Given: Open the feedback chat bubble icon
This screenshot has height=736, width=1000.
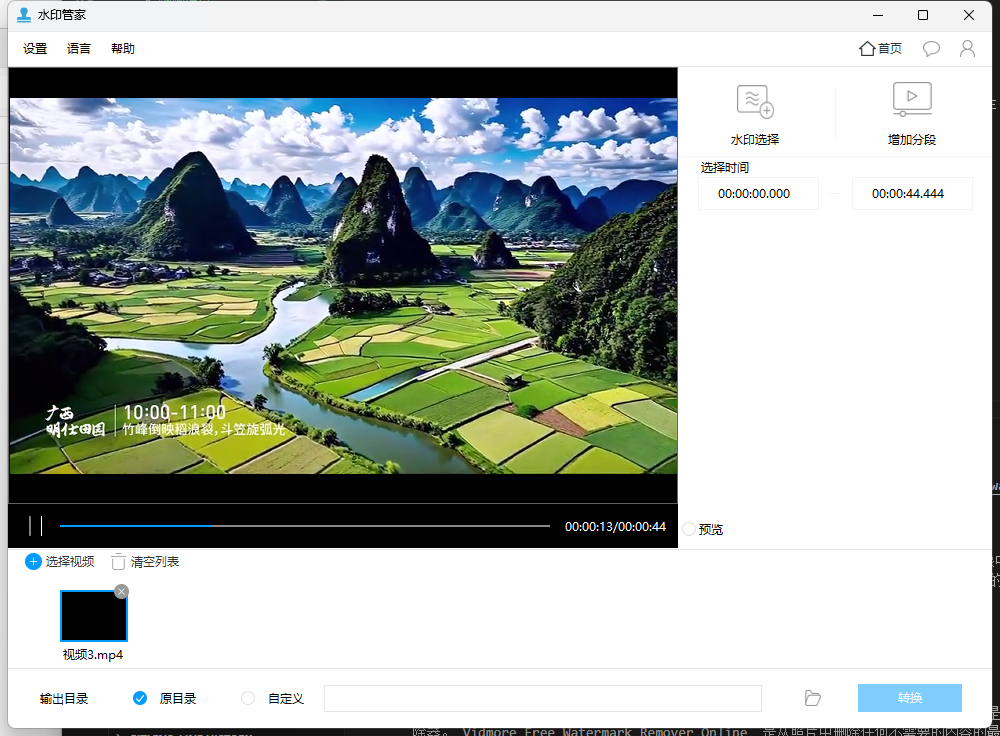Looking at the screenshot, I should click(x=931, y=48).
